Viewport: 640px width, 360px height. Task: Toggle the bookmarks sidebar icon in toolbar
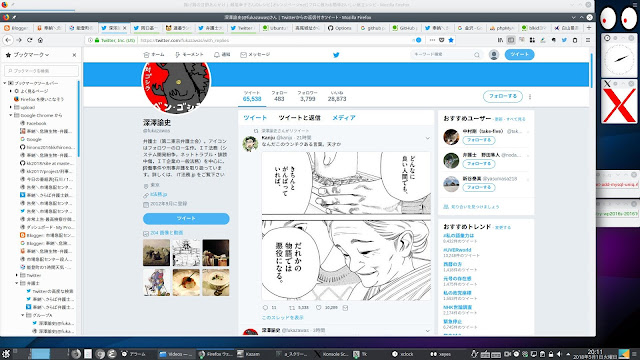pyautogui.click(x=511, y=40)
